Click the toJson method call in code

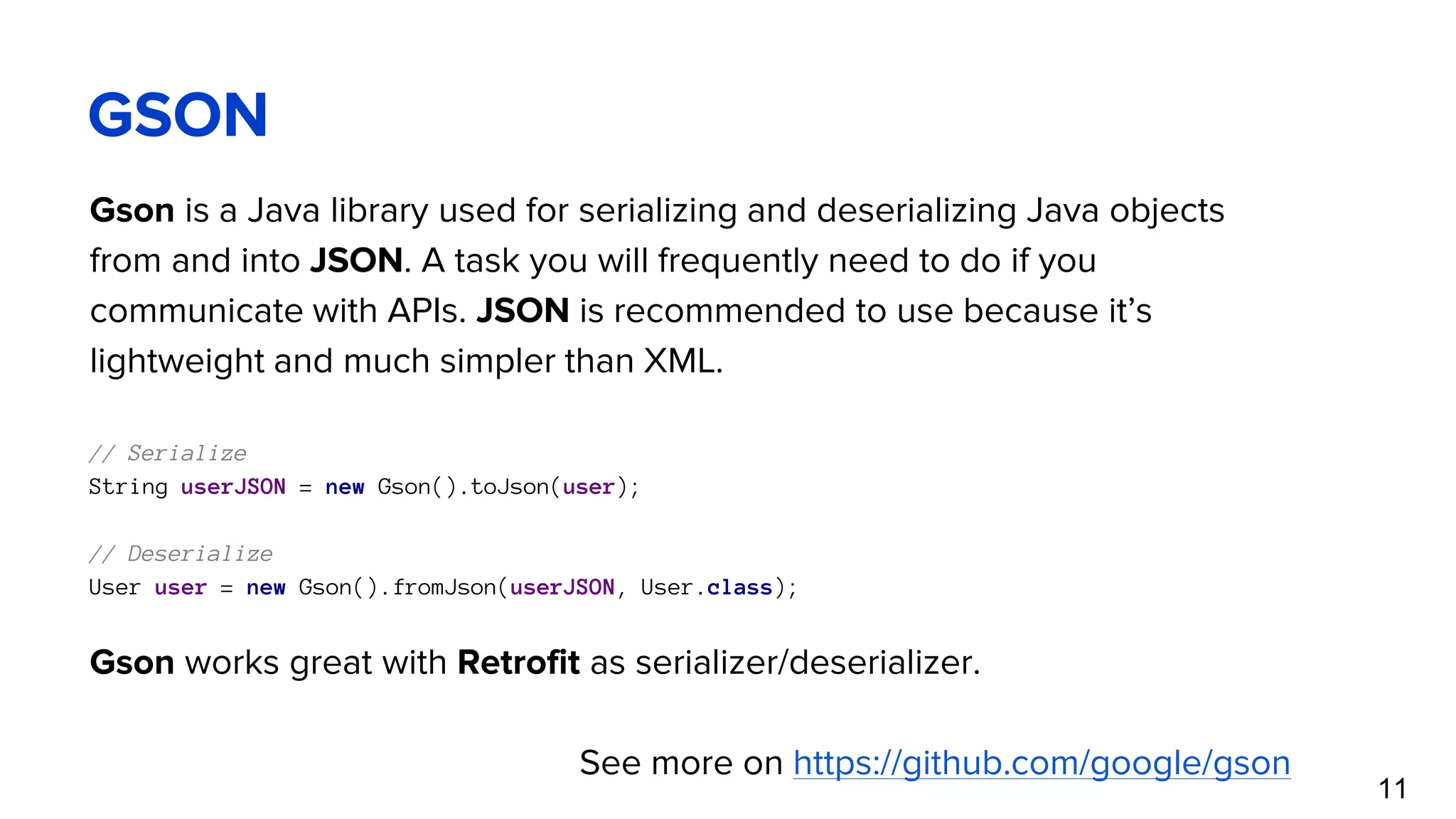coord(510,487)
